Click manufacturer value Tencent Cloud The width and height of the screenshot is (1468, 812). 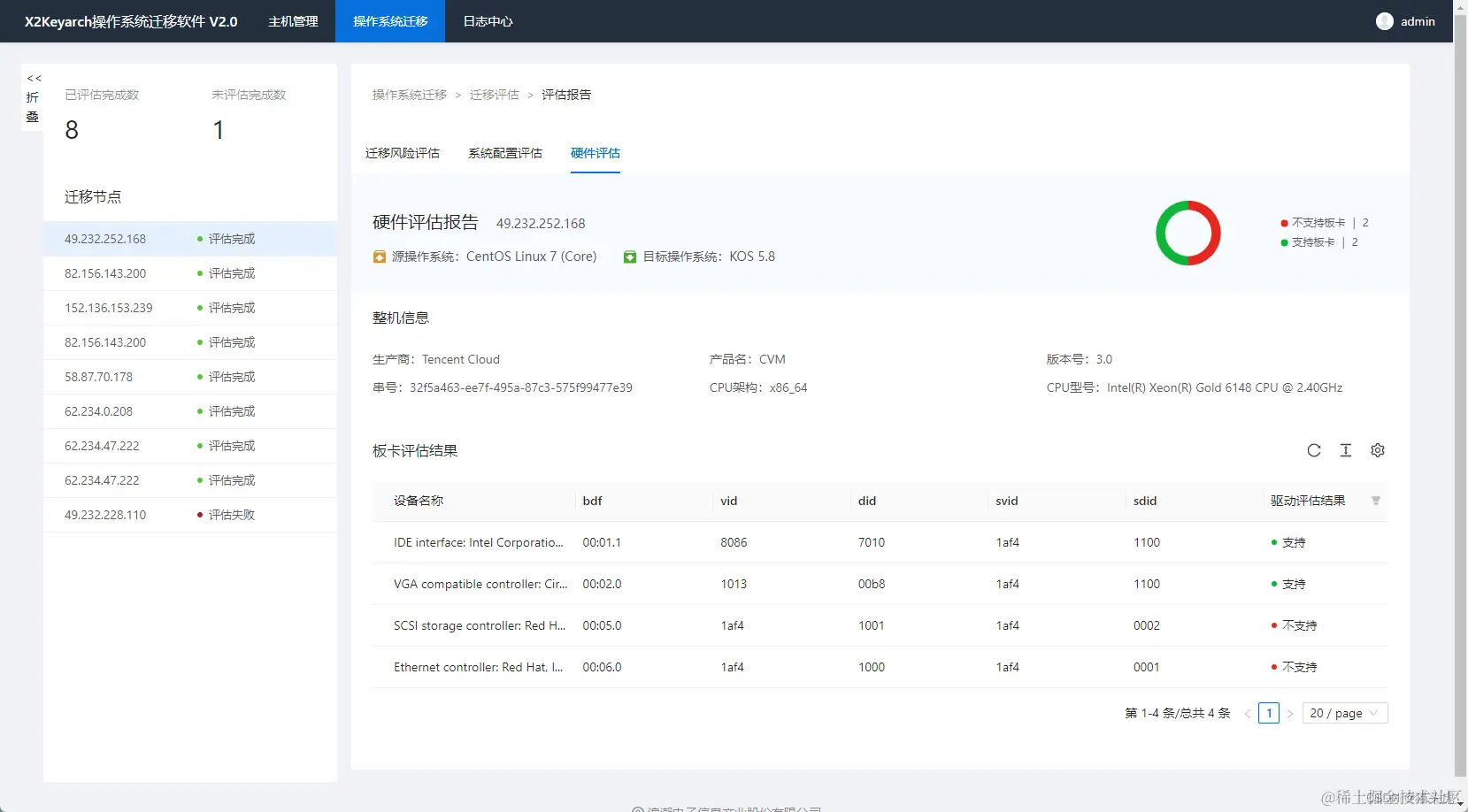461,359
